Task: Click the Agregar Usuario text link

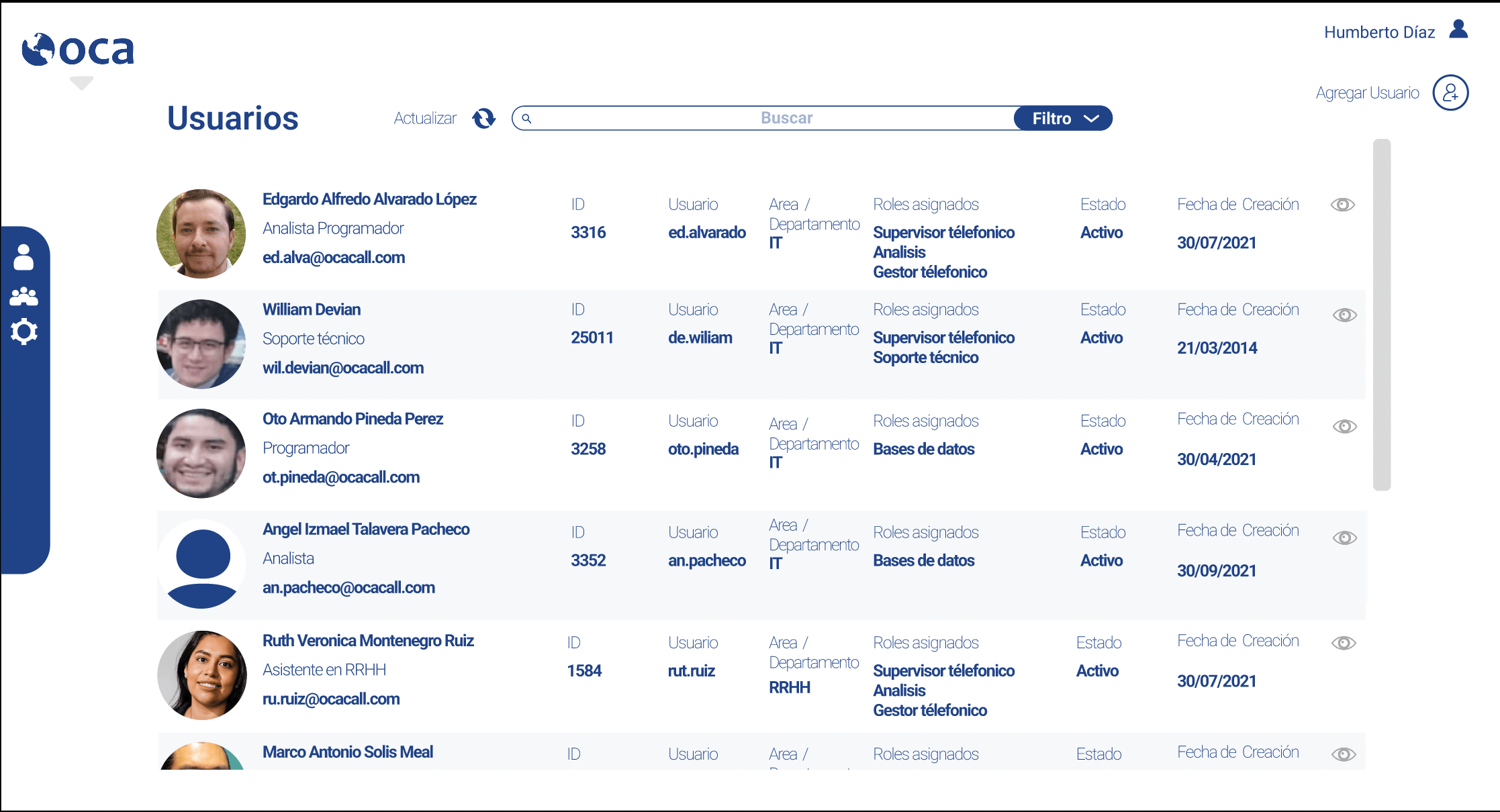Action: (x=1367, y=93)
